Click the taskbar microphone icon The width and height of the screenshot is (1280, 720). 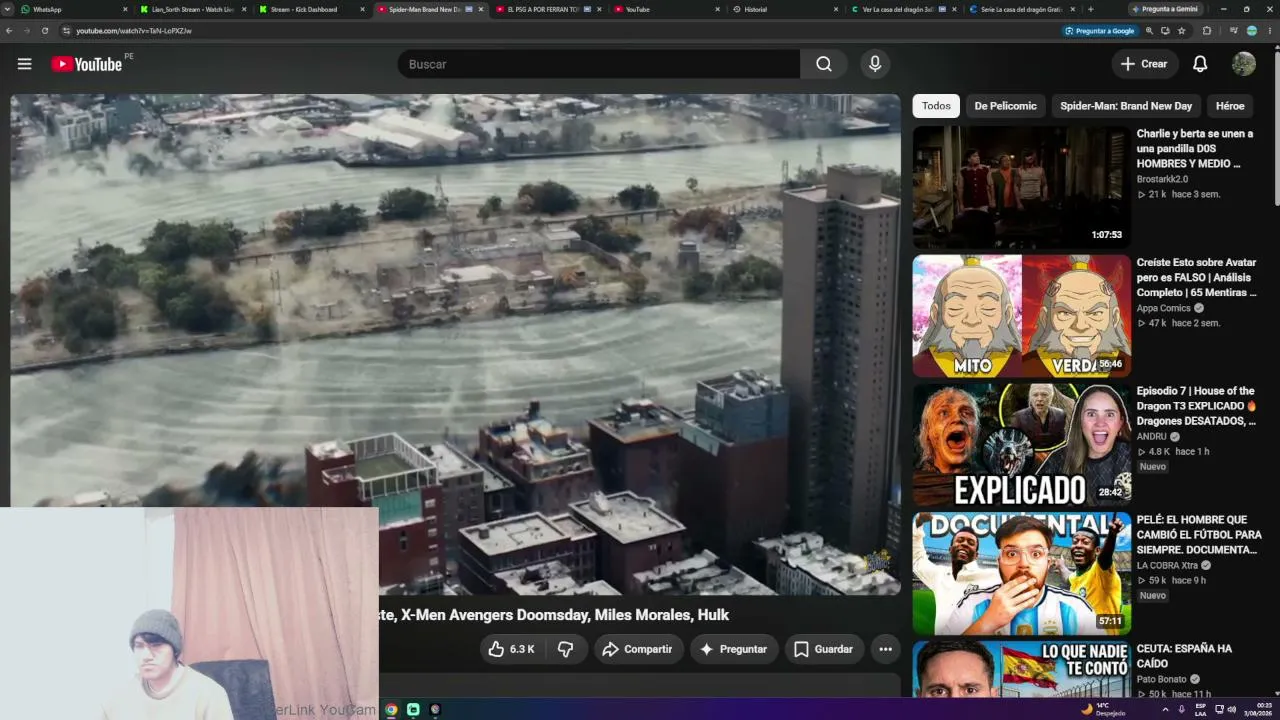tap(1181, 709)
